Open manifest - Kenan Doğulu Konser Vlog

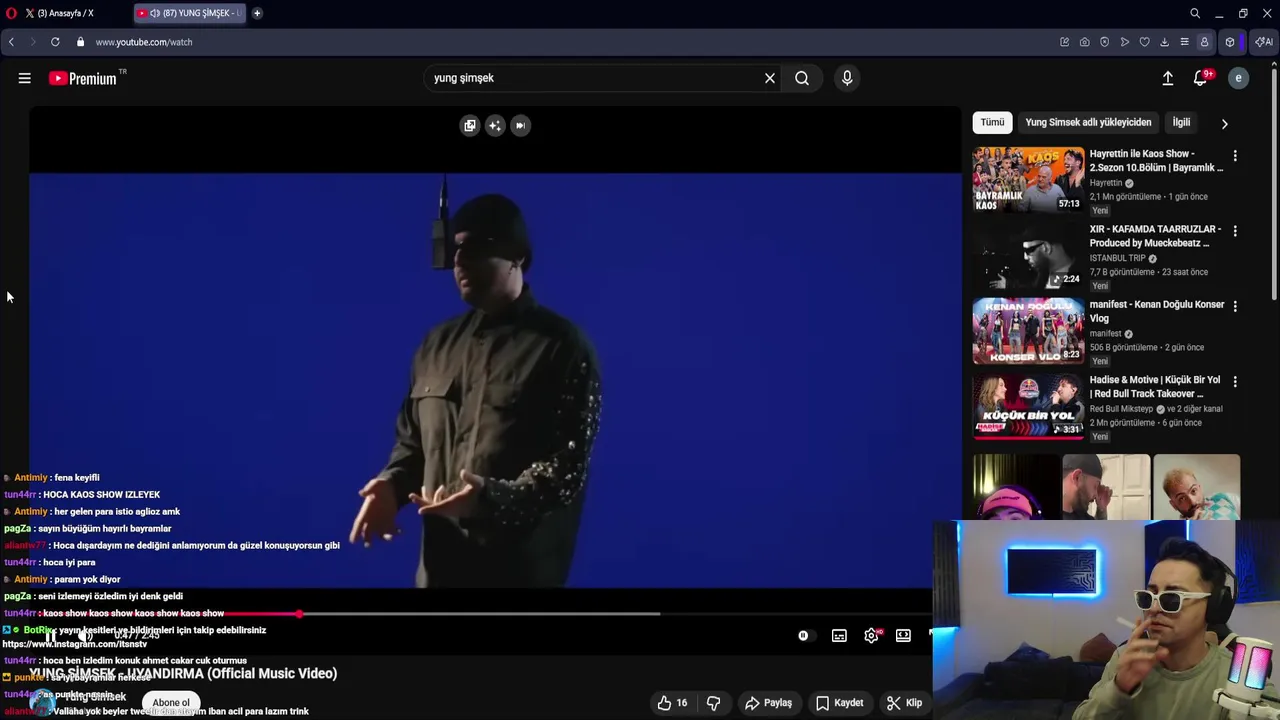[1157, 311]
